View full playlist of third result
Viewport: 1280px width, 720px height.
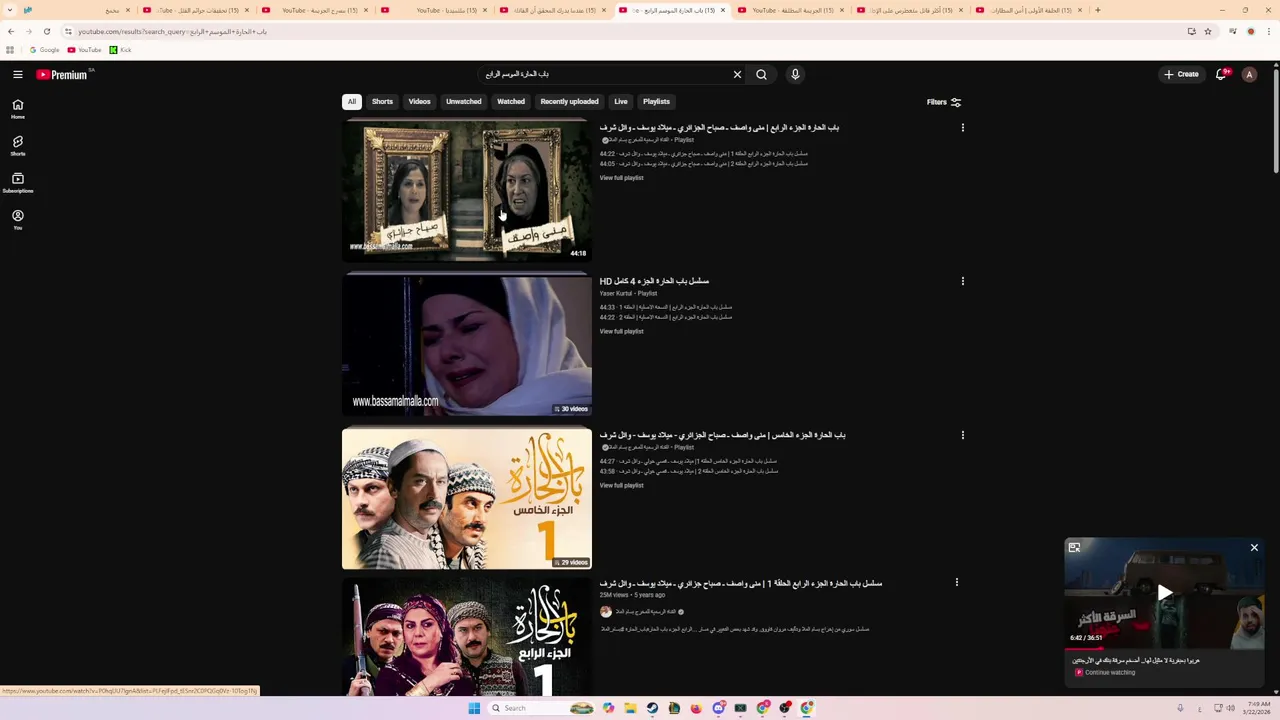tap(621, 486)
